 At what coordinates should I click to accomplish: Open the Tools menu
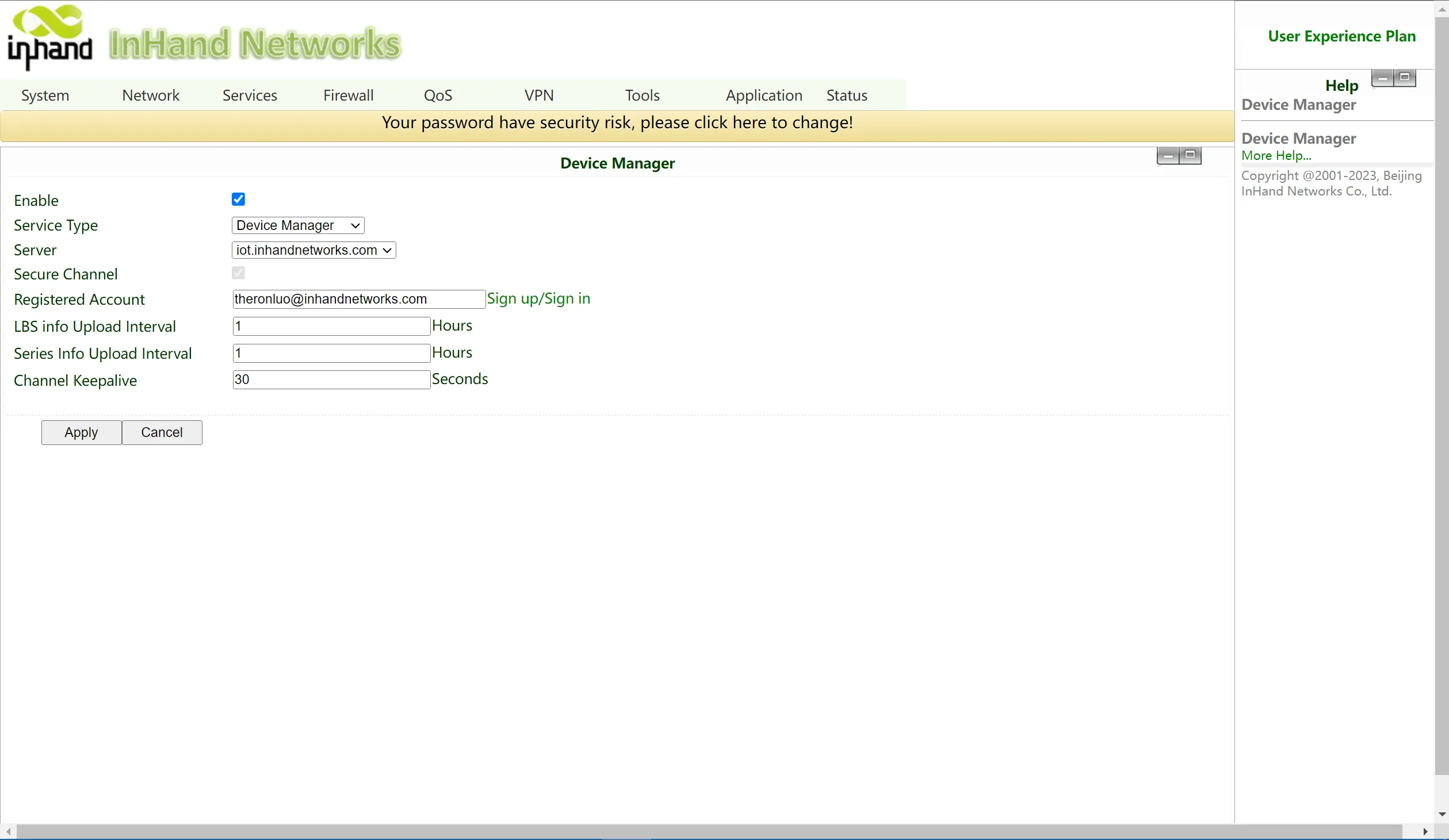click(643, 95)
